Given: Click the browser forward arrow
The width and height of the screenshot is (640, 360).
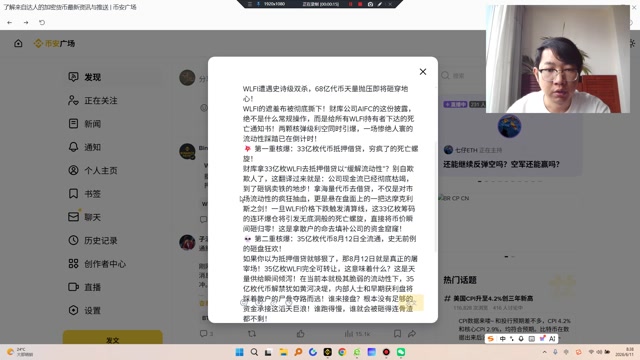Looking at the screenshot, I should pyautogui.click(x=26, y=22).
